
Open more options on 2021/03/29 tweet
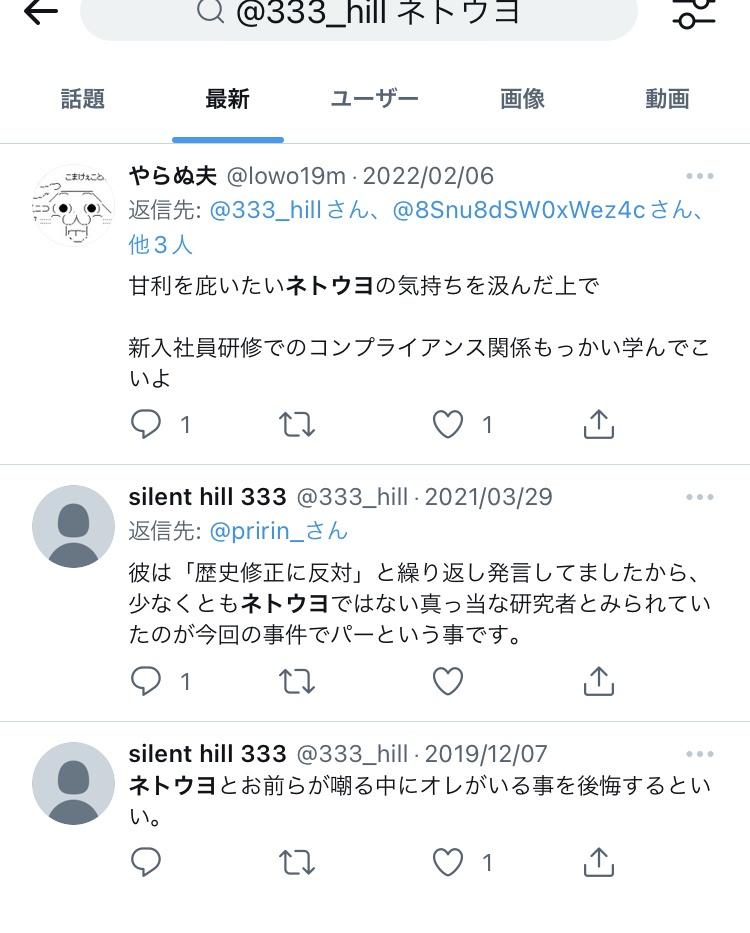pos(699,497)
